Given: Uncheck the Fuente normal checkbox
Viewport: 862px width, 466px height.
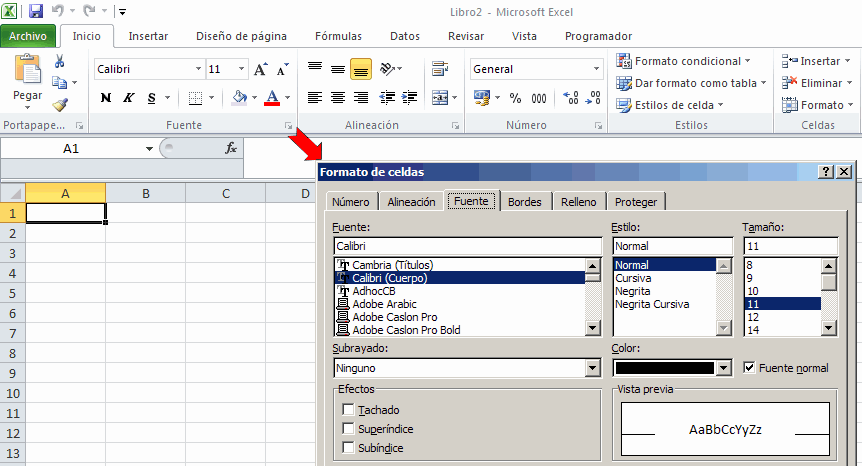Looking at the screenshot, I should 749,367.
